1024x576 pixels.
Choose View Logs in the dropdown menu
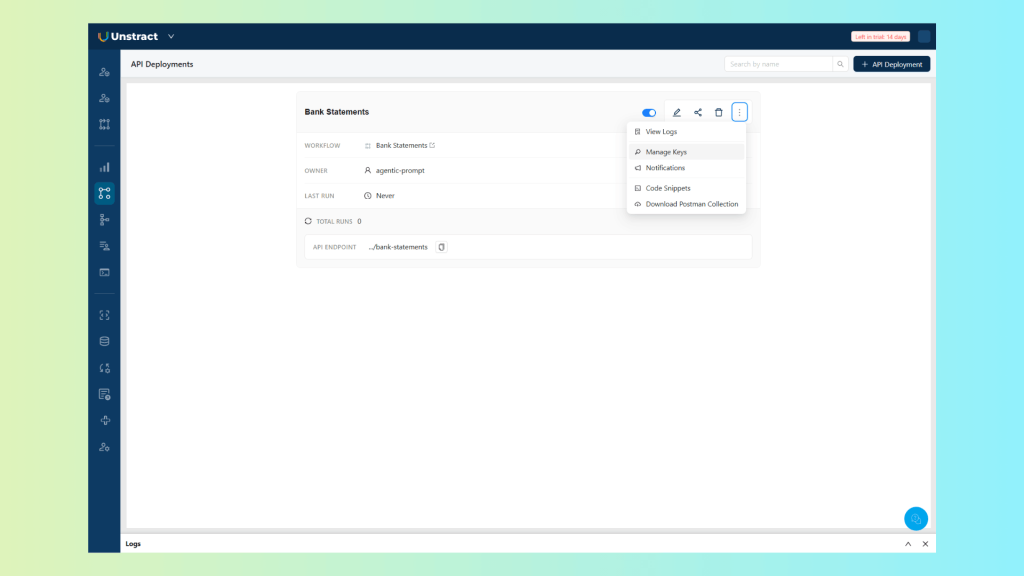pos(661,132)
